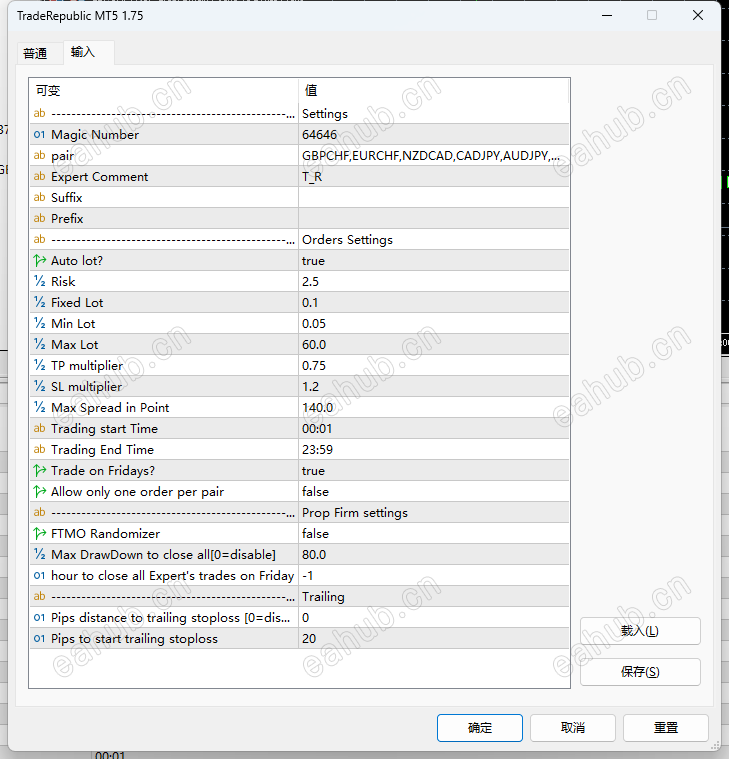The height and width of the screenshot is (759, 729).
Task: Click the integer icon beside Magic Number
Action: point(40,135)
